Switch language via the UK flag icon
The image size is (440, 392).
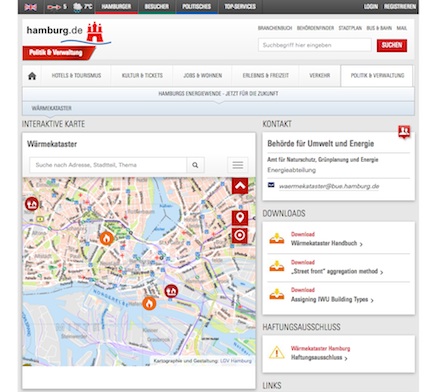(x=30, y=7)
